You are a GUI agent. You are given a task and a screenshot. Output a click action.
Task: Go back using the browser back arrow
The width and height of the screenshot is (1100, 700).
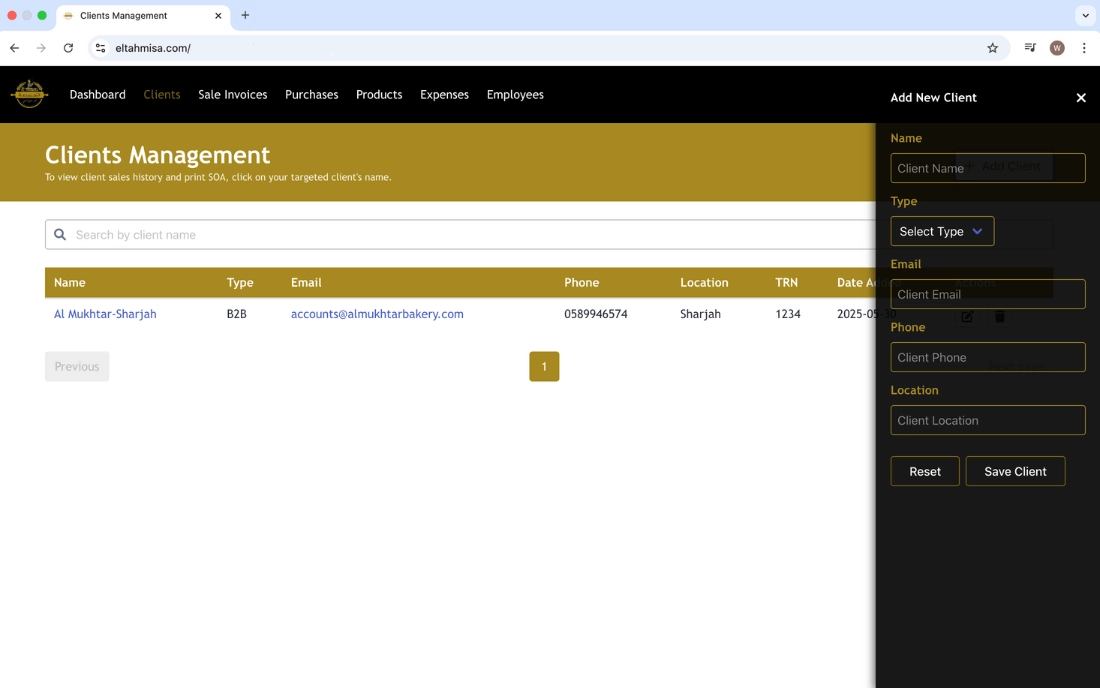click(x=14, y=48)
